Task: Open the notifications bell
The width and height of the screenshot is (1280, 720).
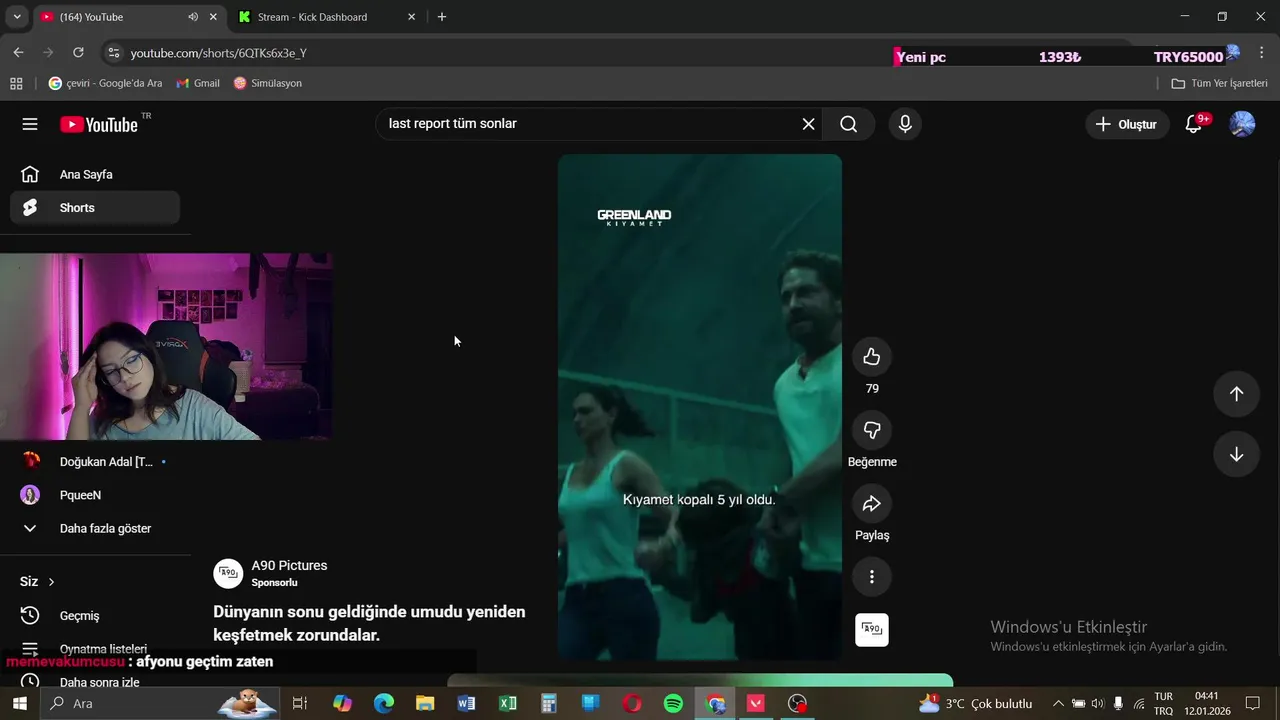Action: [1194, 124]
